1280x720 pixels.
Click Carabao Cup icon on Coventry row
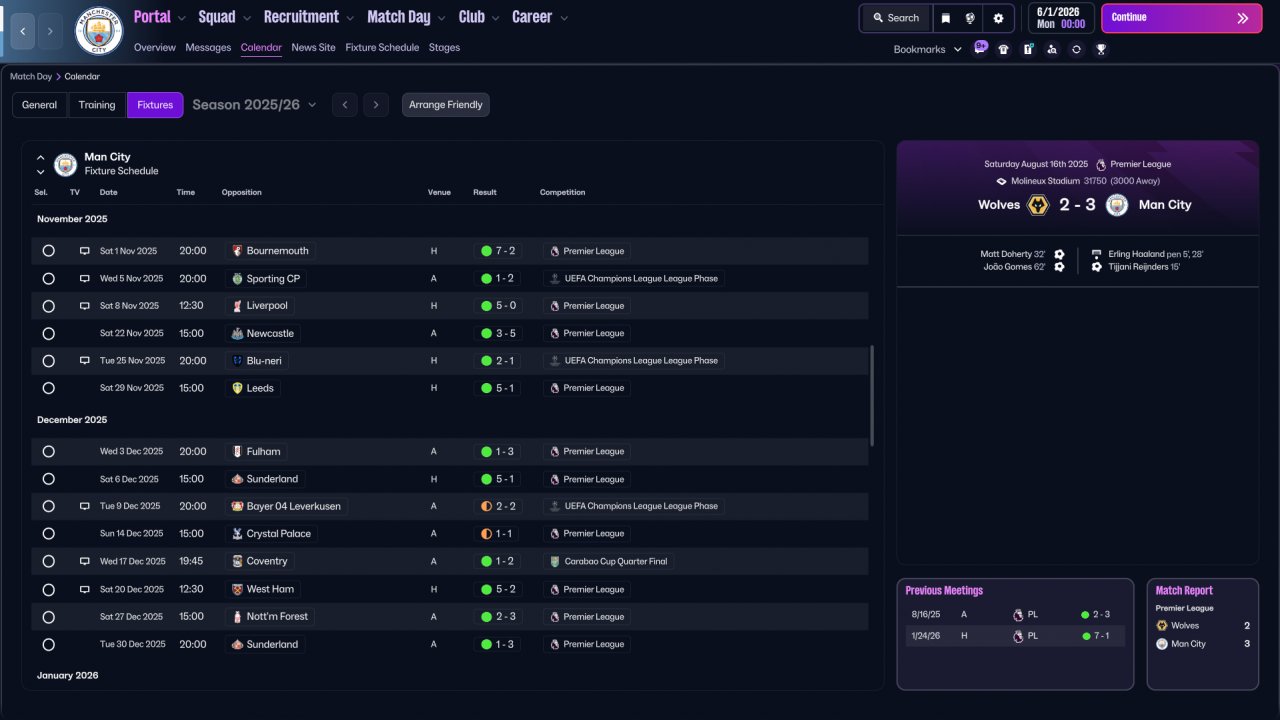click(x=555, y=562)
